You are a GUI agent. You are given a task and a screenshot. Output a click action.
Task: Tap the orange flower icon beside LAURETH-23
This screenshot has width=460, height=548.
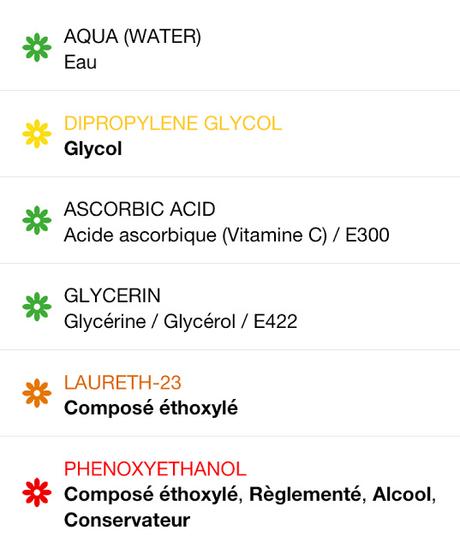click(x=37, y=393)
